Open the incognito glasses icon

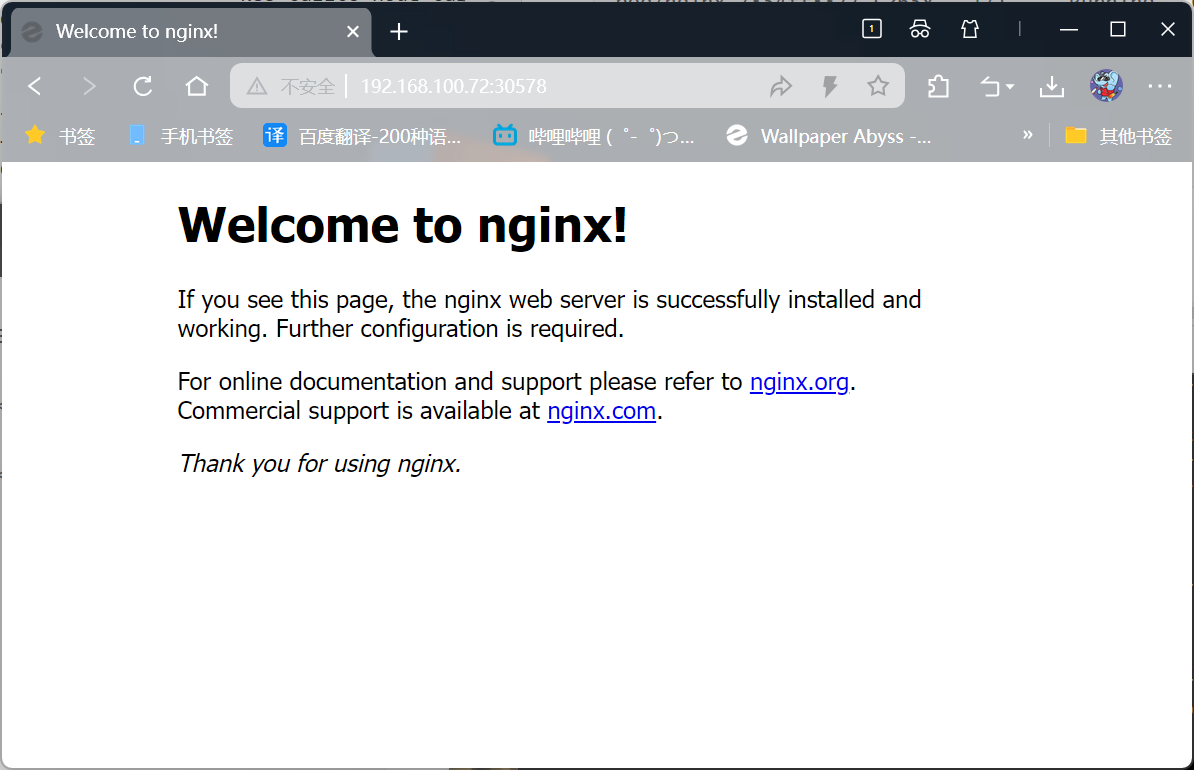920,29
